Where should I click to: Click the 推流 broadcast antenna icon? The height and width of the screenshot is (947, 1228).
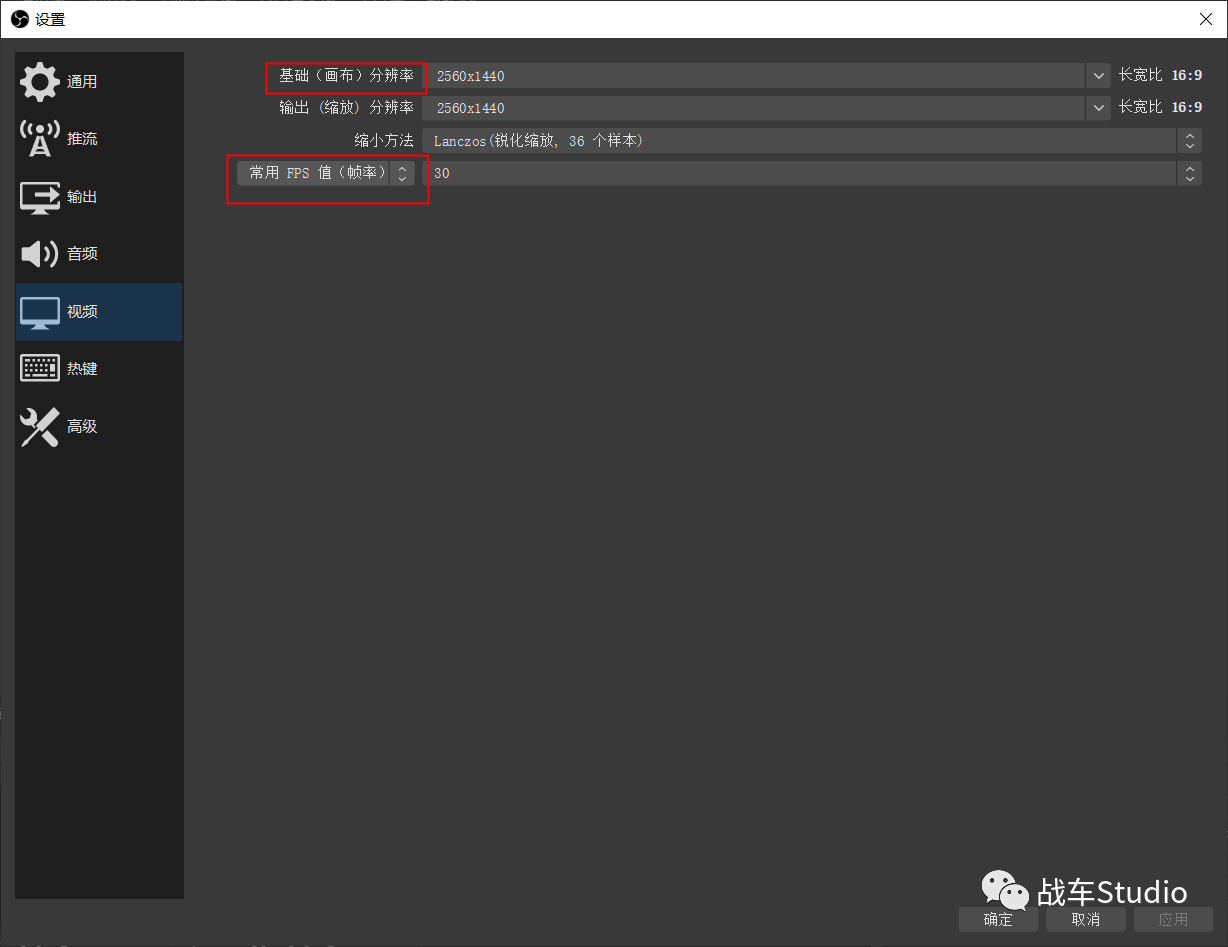[x=40, y=139]
